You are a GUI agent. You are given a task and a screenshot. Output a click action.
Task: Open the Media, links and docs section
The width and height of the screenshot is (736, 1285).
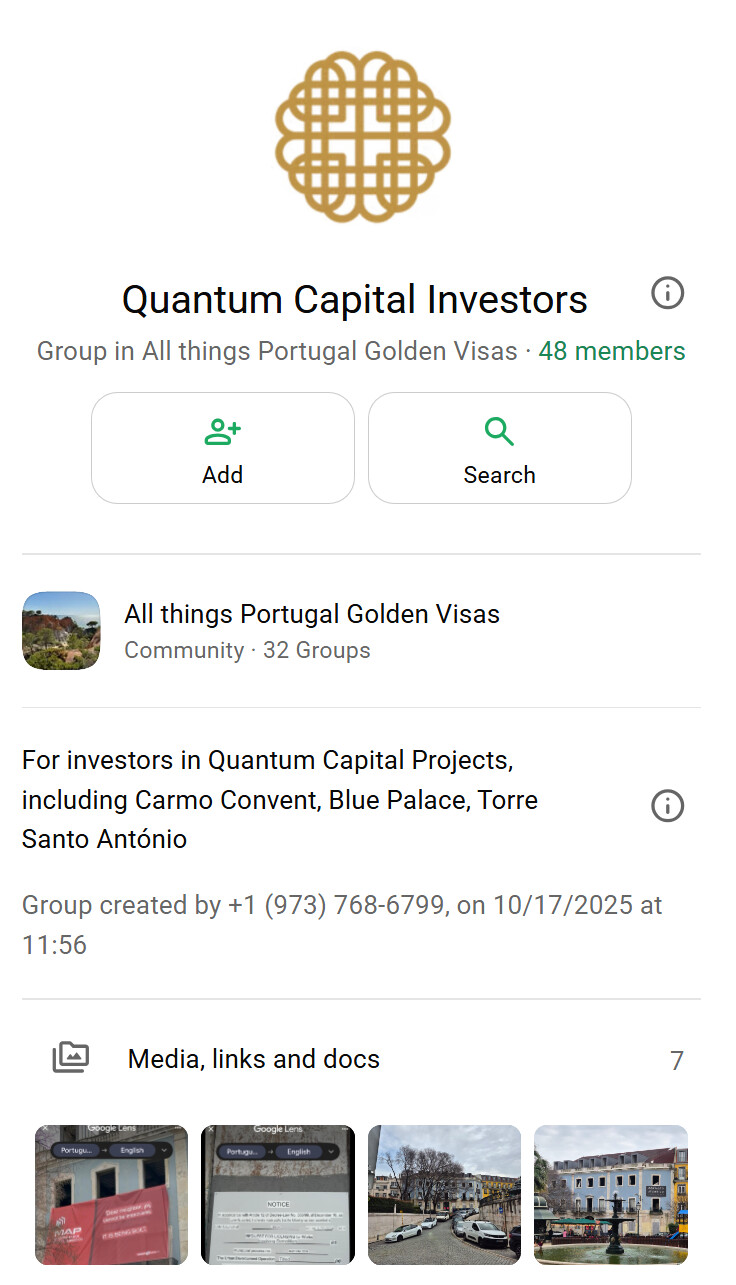point(254,1059)
